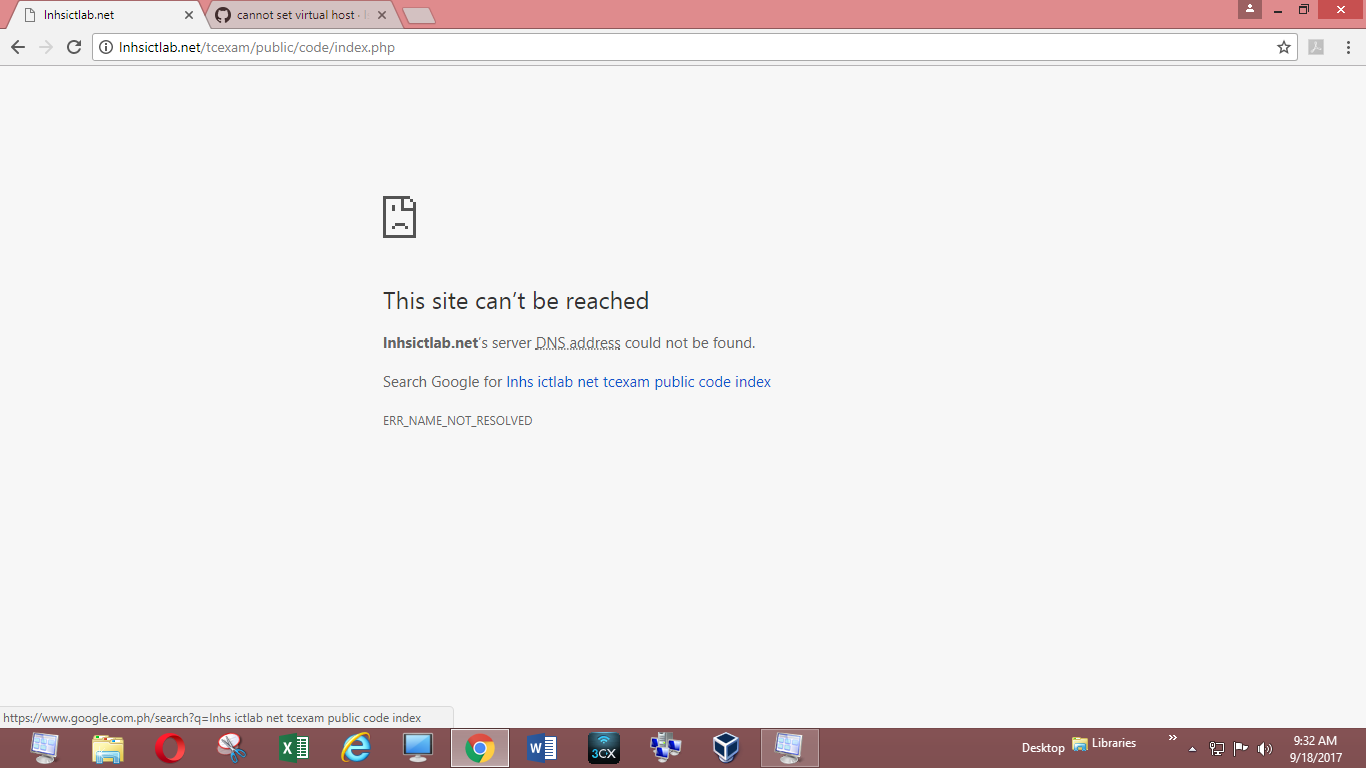
Task: Start Internet Explorer from the taskbar
Action: (356, 747)
